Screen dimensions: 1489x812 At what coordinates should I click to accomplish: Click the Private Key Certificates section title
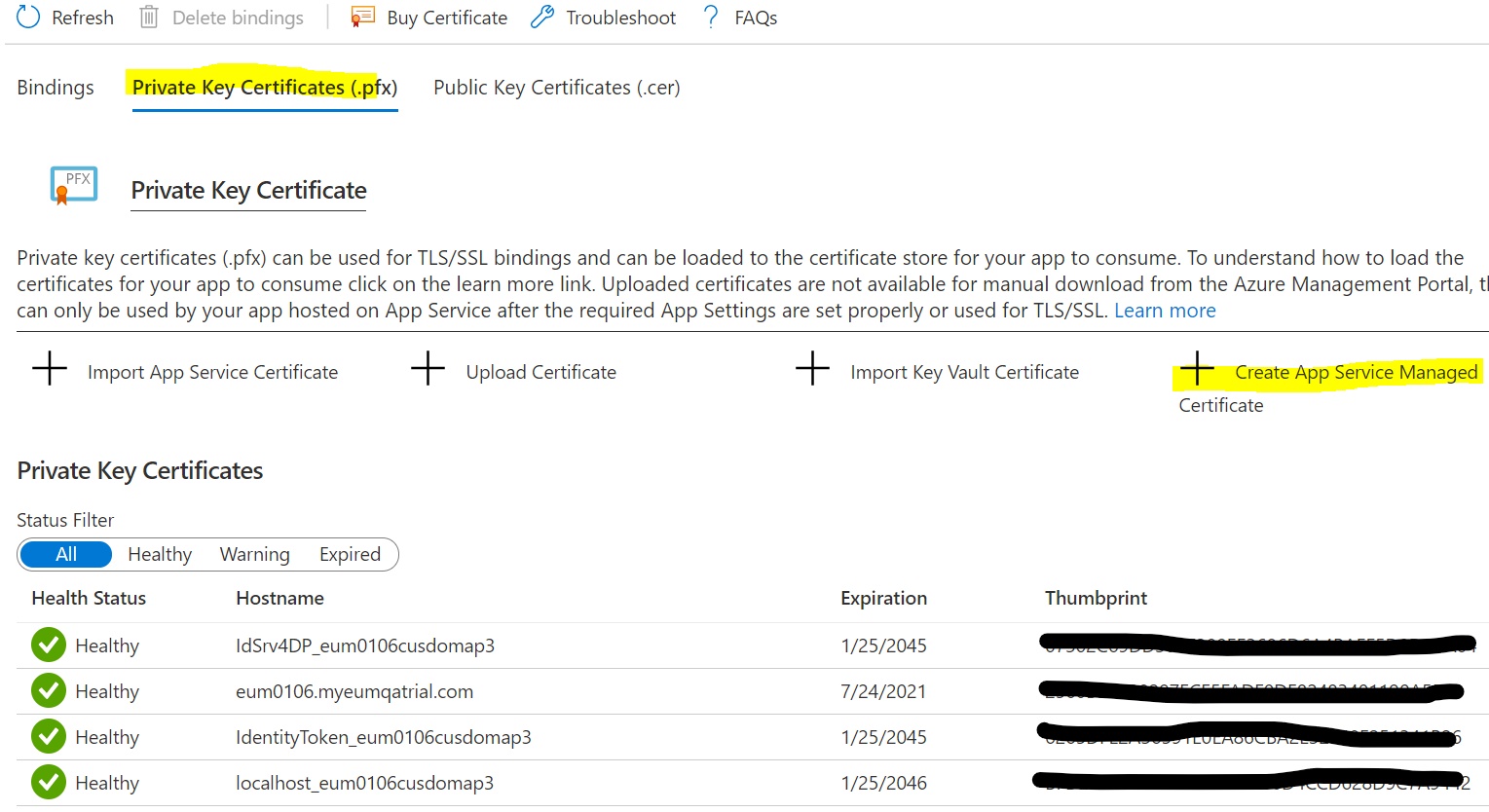140,470
